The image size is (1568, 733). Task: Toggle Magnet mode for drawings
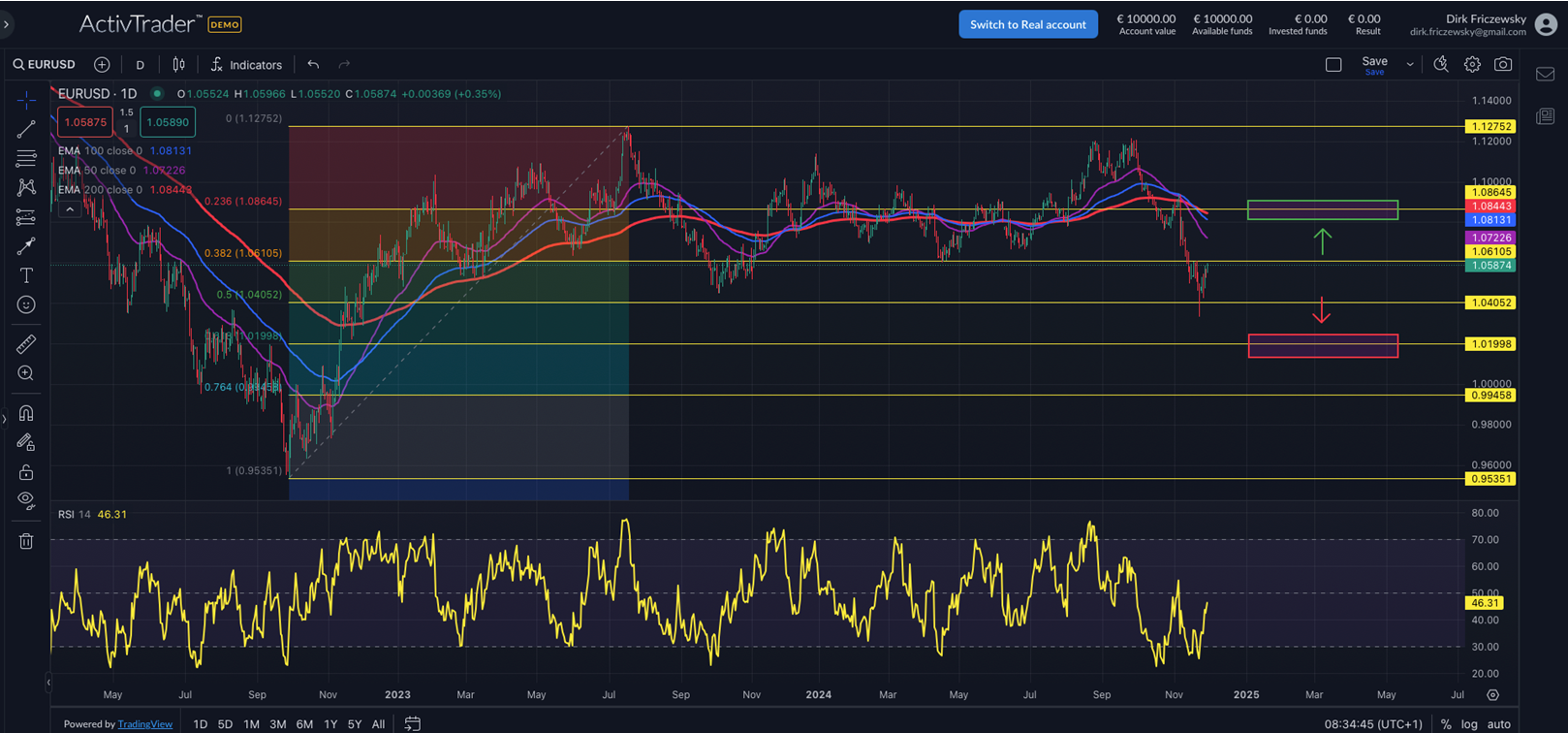tap(26, 413)
